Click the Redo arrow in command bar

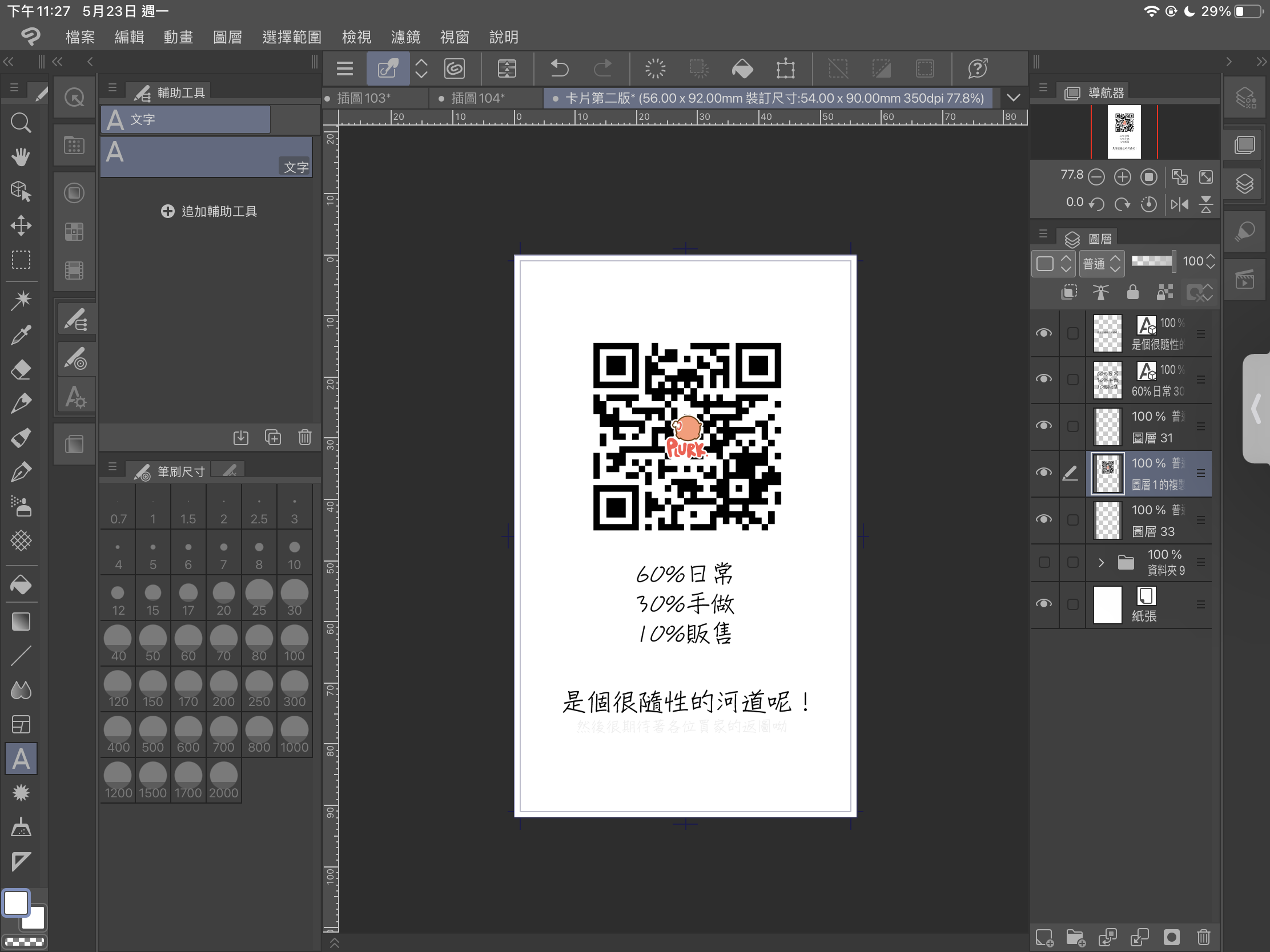[x=603, y=68]
